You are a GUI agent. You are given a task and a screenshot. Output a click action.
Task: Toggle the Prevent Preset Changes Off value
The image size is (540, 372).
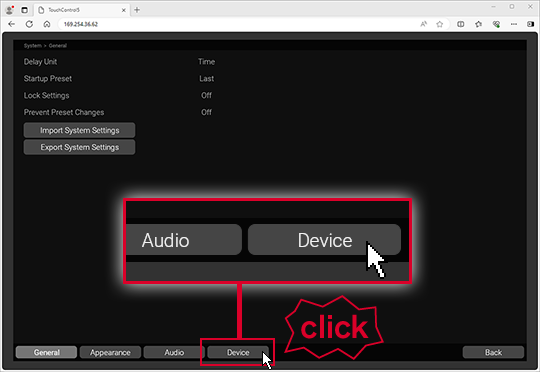(x=207, y=112)
